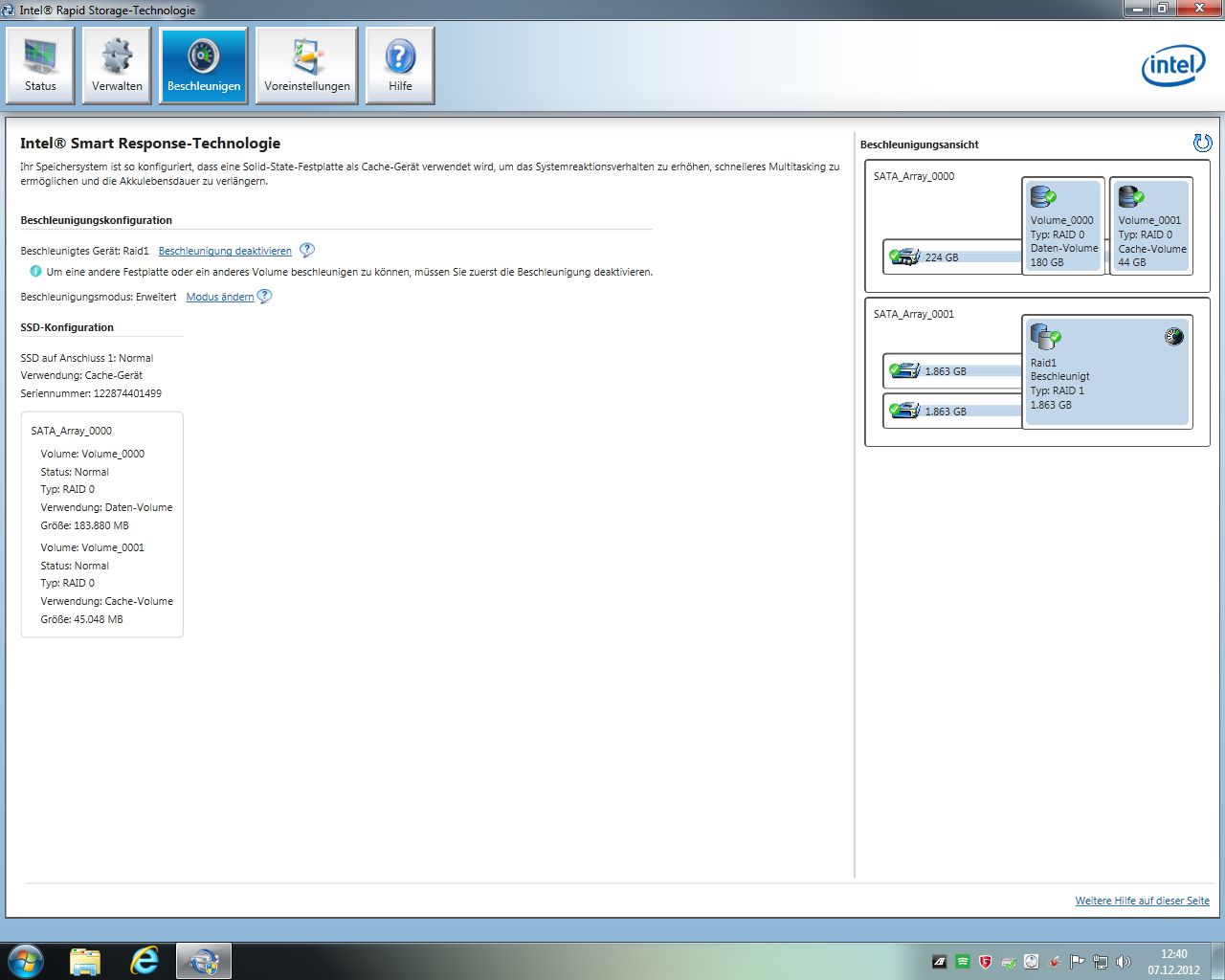Click SSD auf Anschluss 1: Normal text

pyautogui.click(x=86, y=358)
